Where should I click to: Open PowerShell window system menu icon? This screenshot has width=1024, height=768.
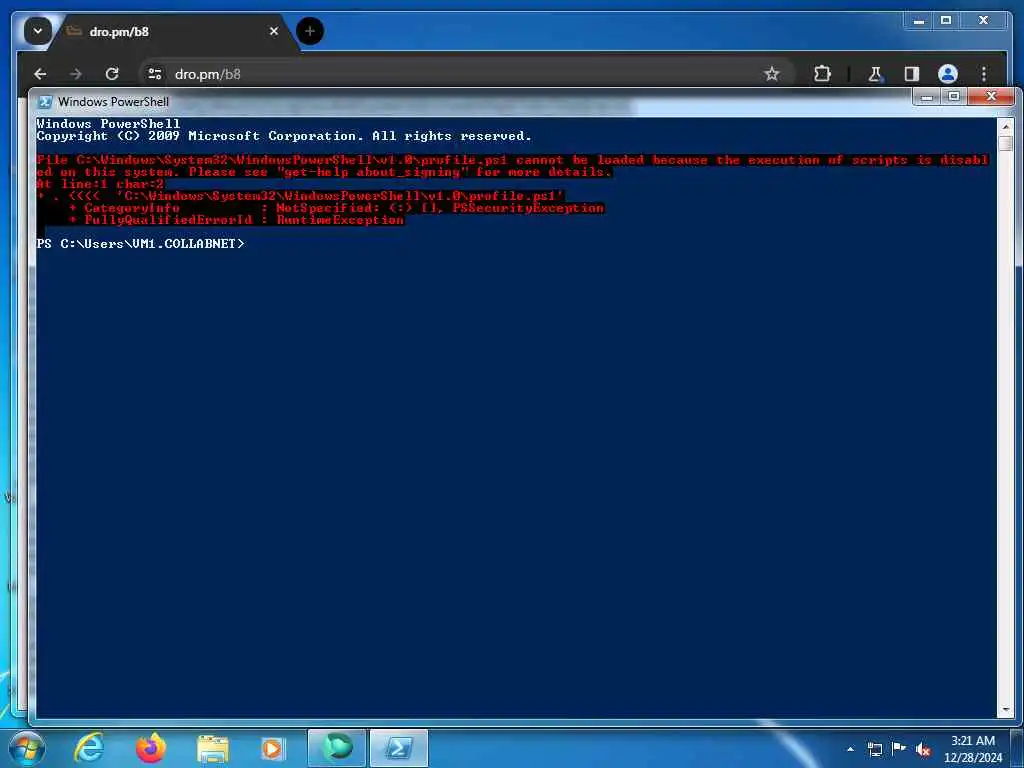(x=45, y=102)
